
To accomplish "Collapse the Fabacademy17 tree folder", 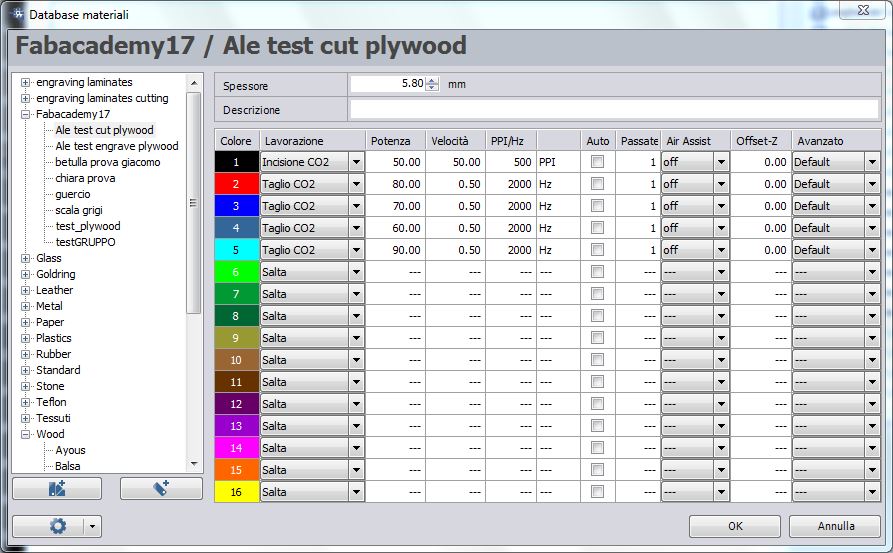I will [25, 114].
